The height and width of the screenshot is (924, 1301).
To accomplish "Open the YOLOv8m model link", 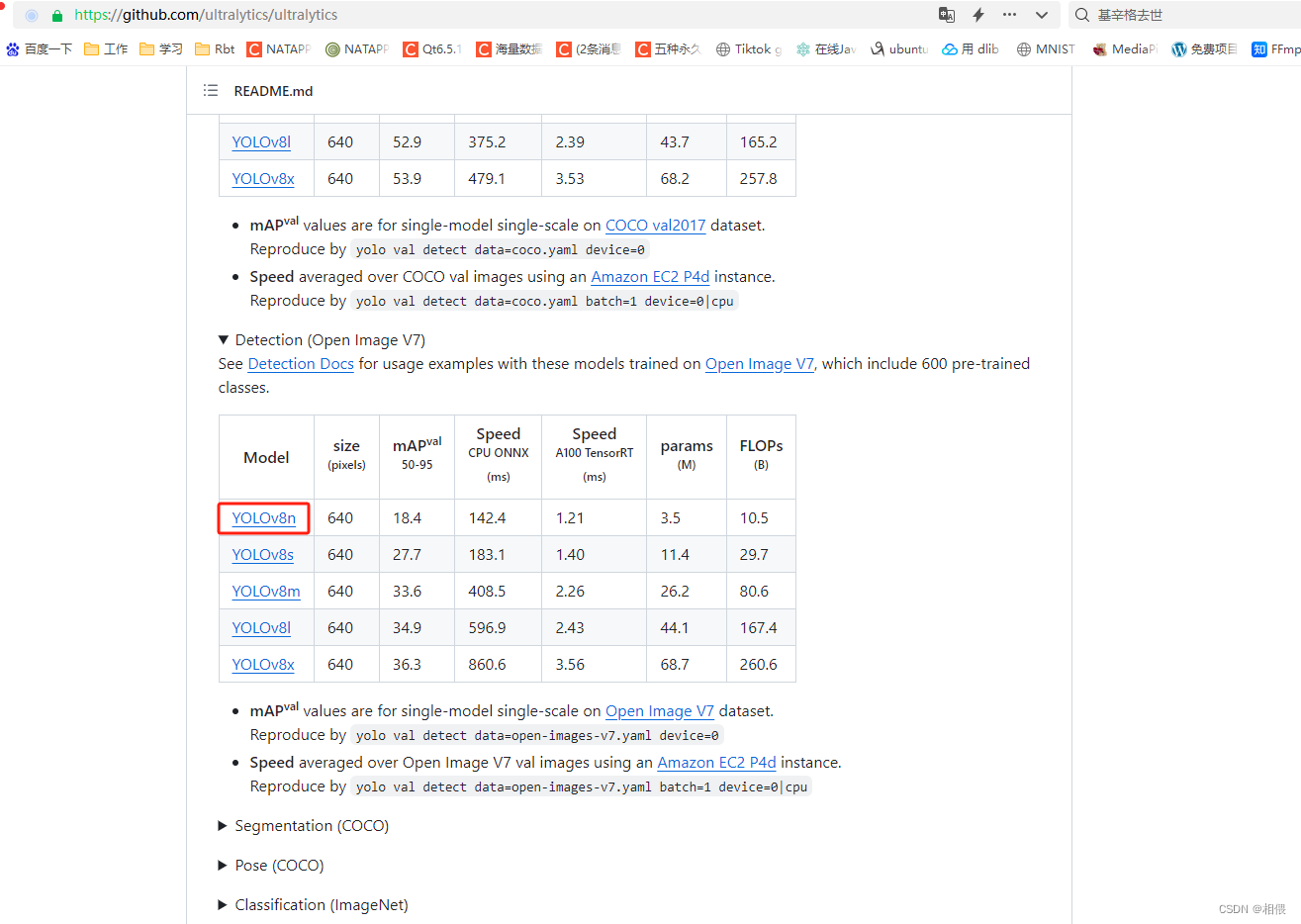I will coord(266,591).
